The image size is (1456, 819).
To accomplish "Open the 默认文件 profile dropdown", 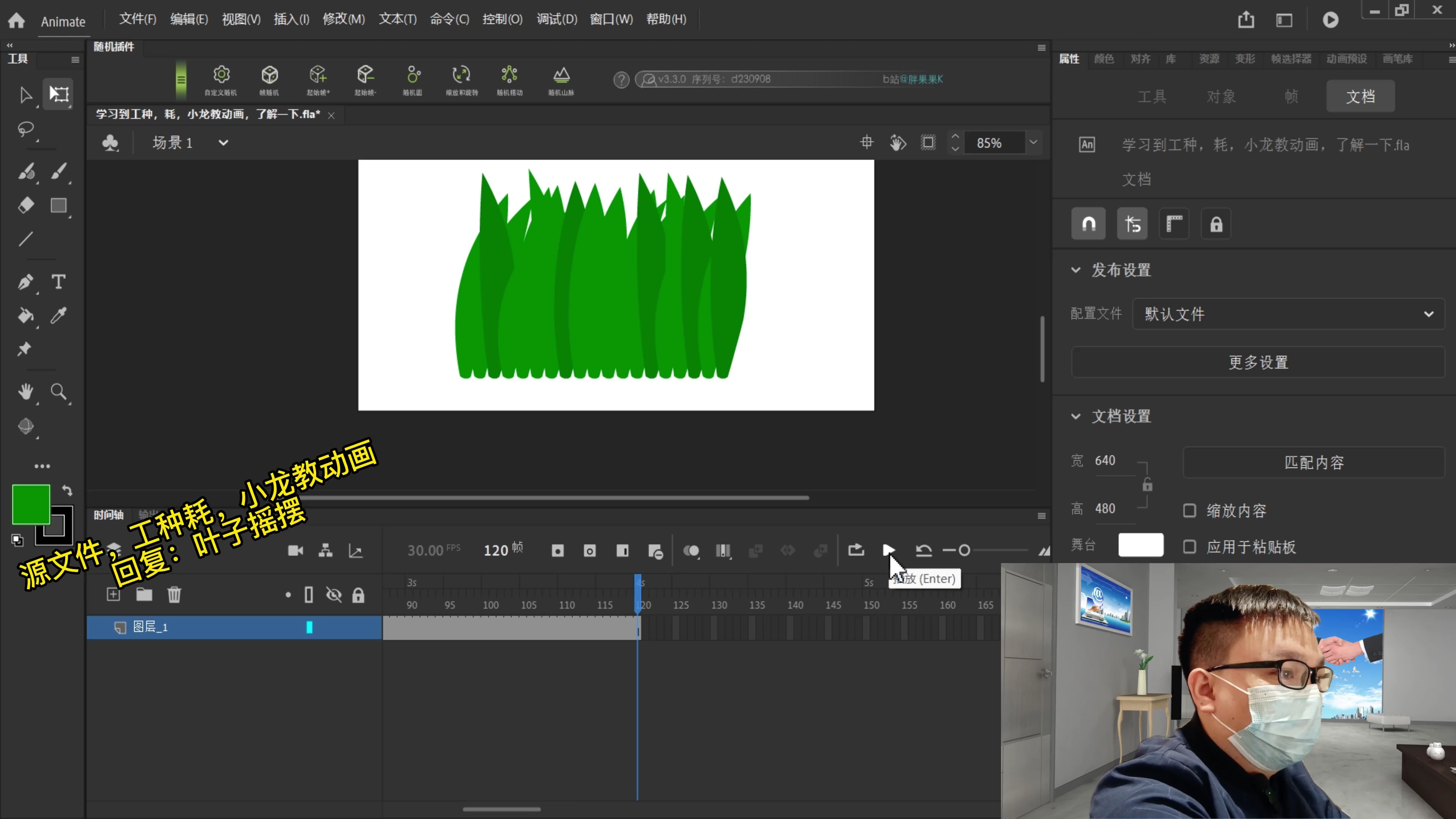I will click(x=1288, y=314).
